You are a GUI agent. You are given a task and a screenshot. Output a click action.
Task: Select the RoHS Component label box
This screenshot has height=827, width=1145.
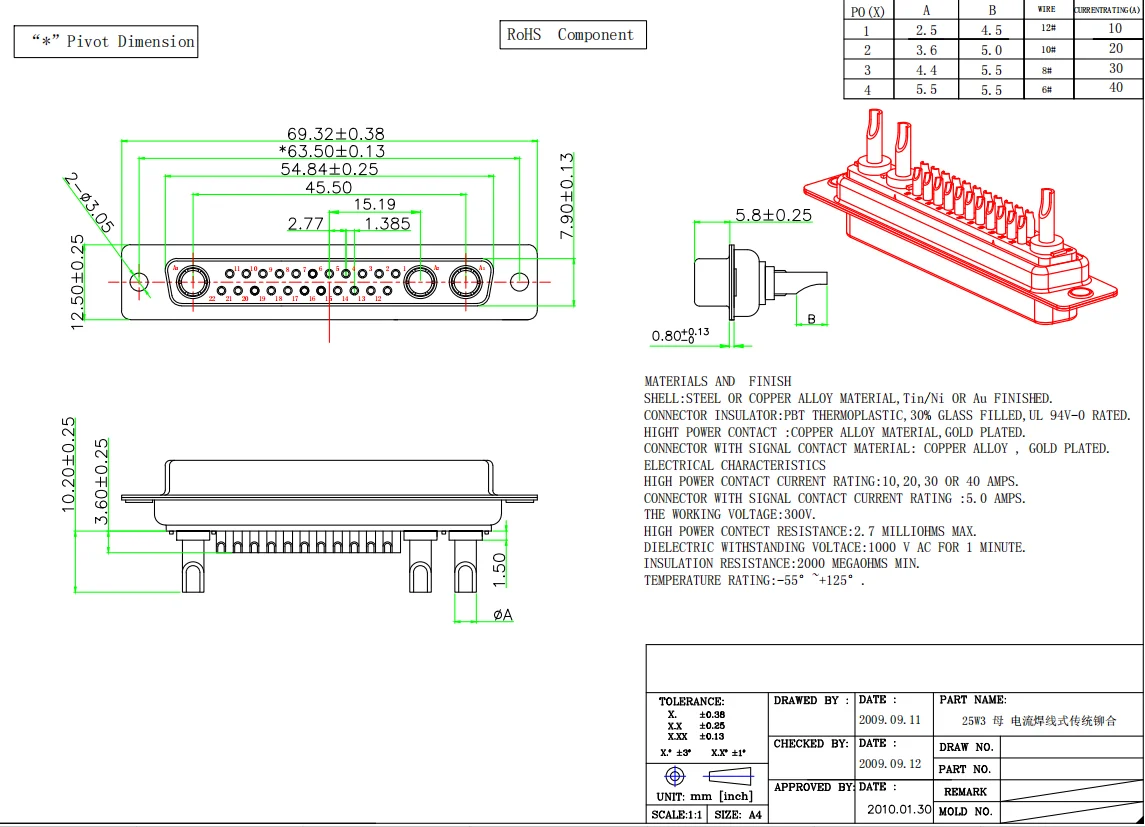coord(572,35)
